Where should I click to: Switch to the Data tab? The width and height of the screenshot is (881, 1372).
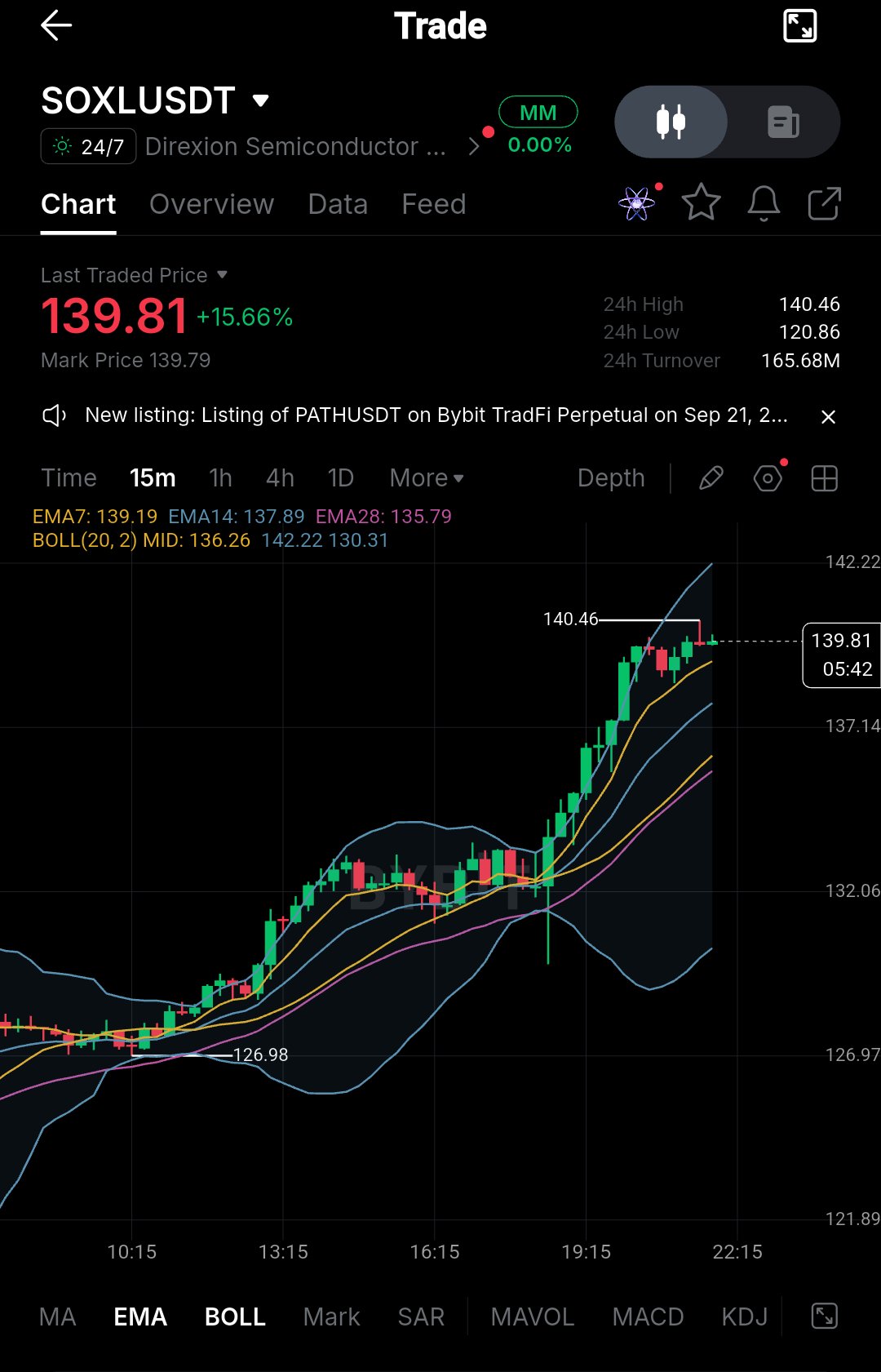click(338, 204)
